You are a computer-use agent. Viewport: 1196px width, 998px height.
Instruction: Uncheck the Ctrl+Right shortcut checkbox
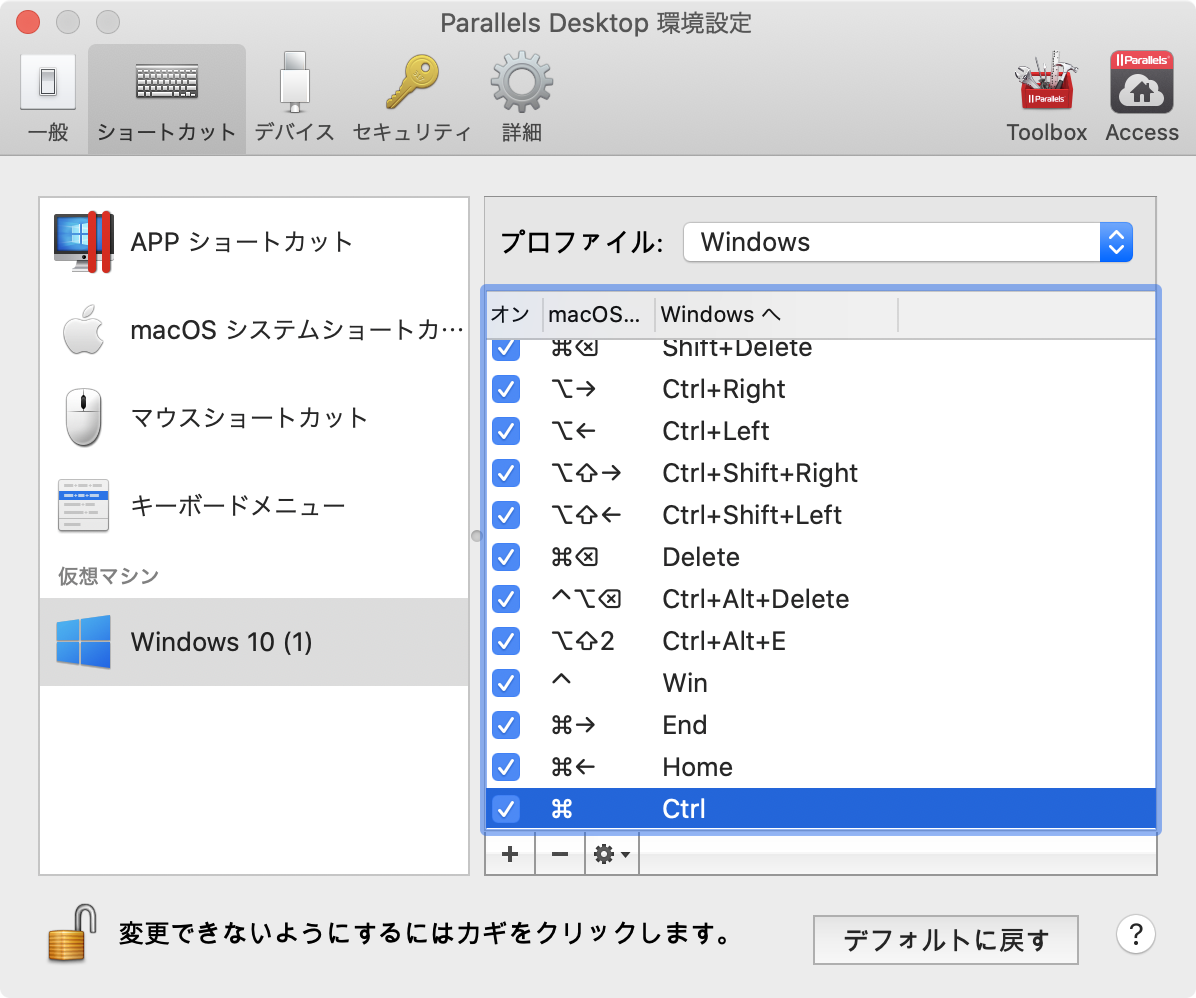(x=506, y=389)
